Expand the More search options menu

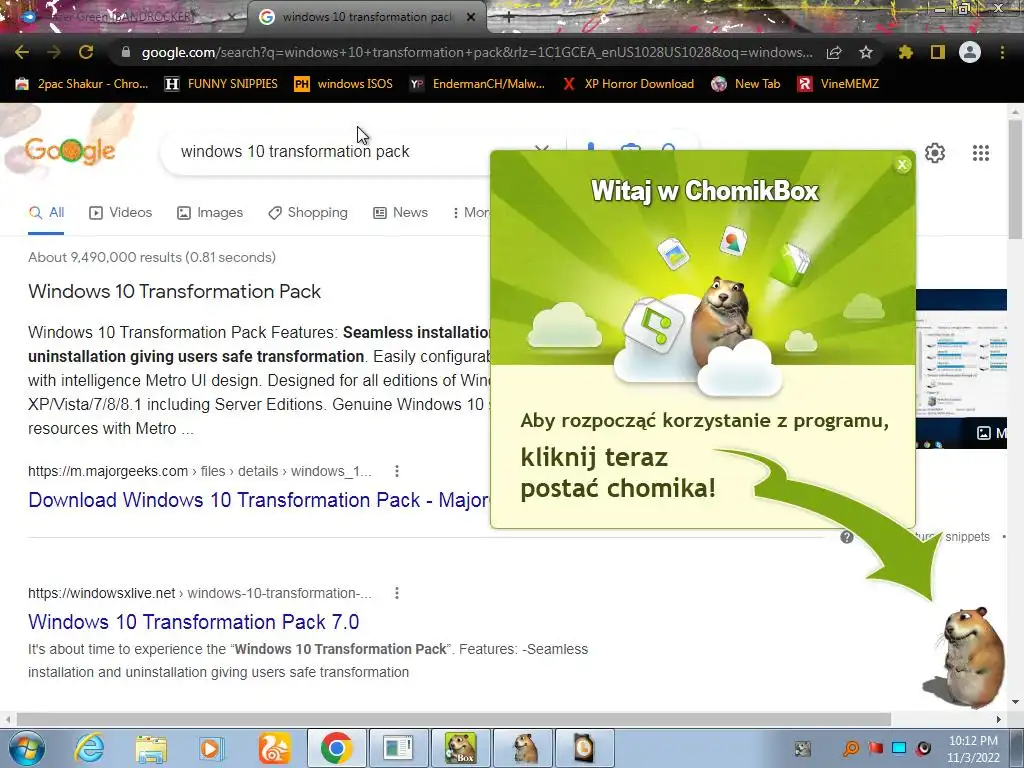coord(470,213)
